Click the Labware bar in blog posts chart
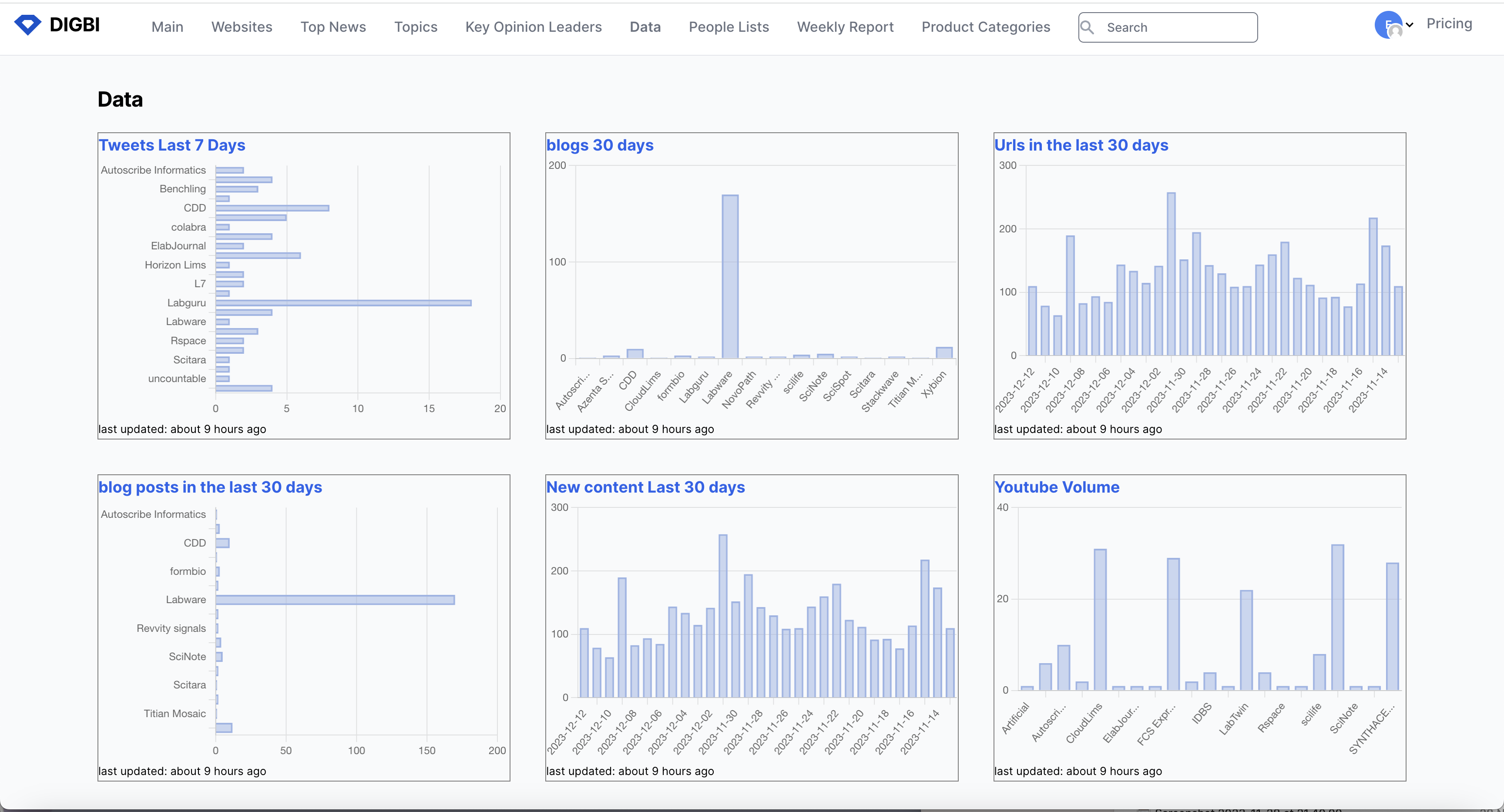 click(x=335, y=600)
